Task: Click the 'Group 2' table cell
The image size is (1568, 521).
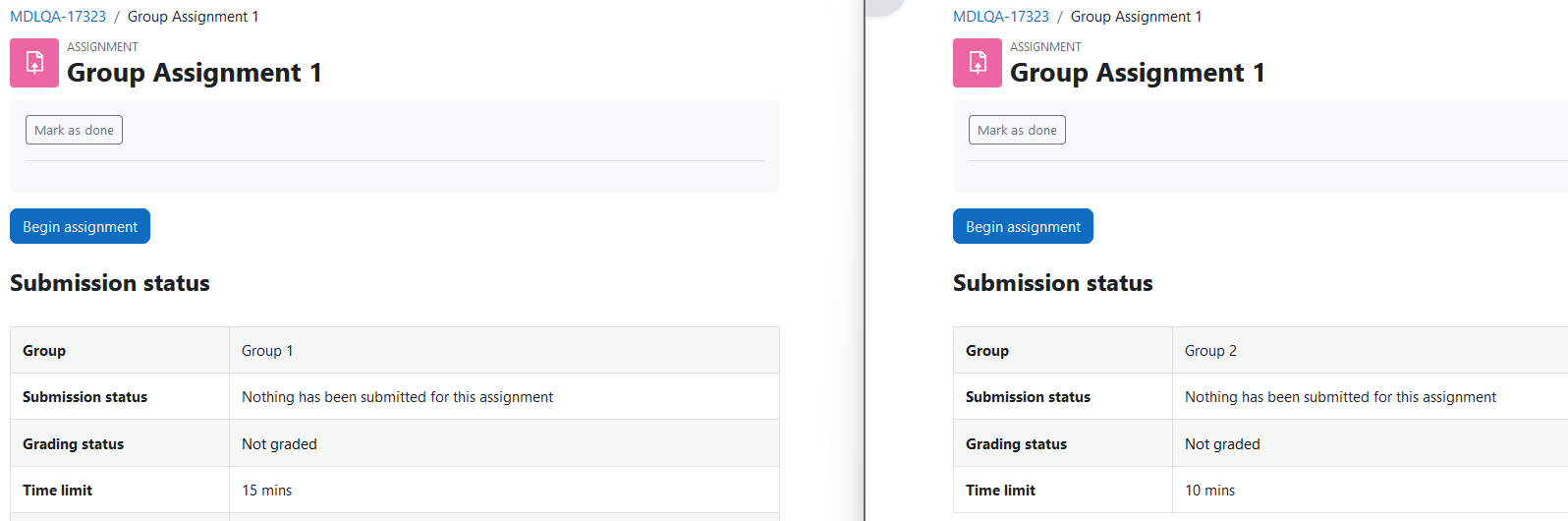Action: click(x=1370, y=350)
